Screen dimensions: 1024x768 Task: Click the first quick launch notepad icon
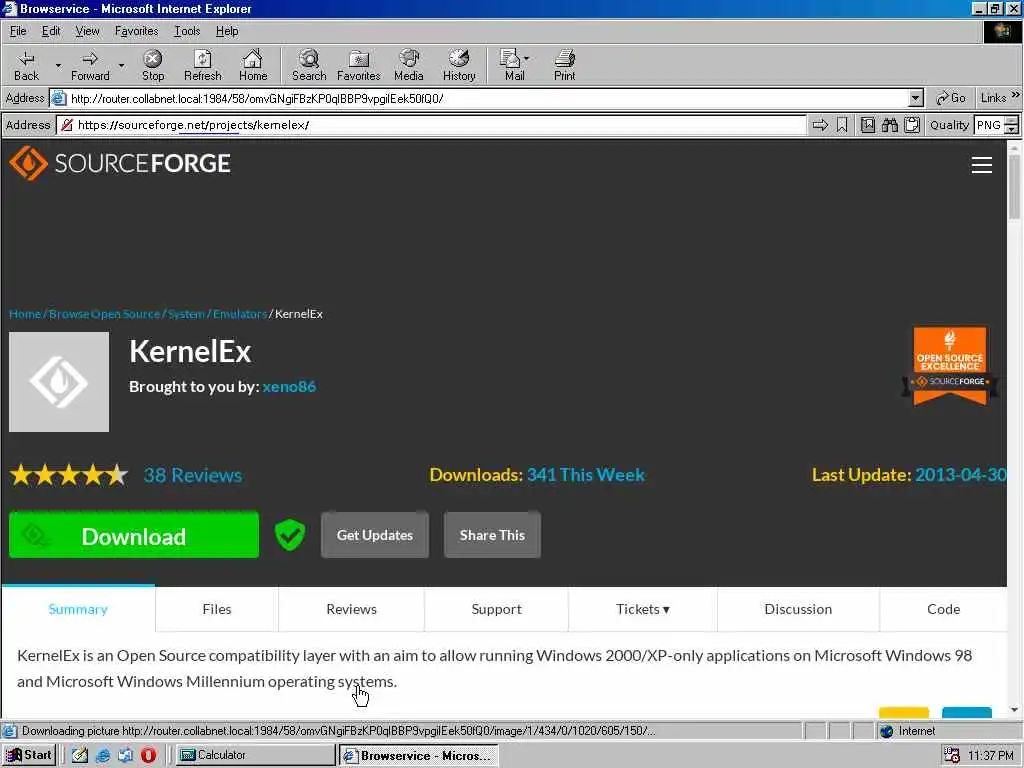[x=80, y=755]
